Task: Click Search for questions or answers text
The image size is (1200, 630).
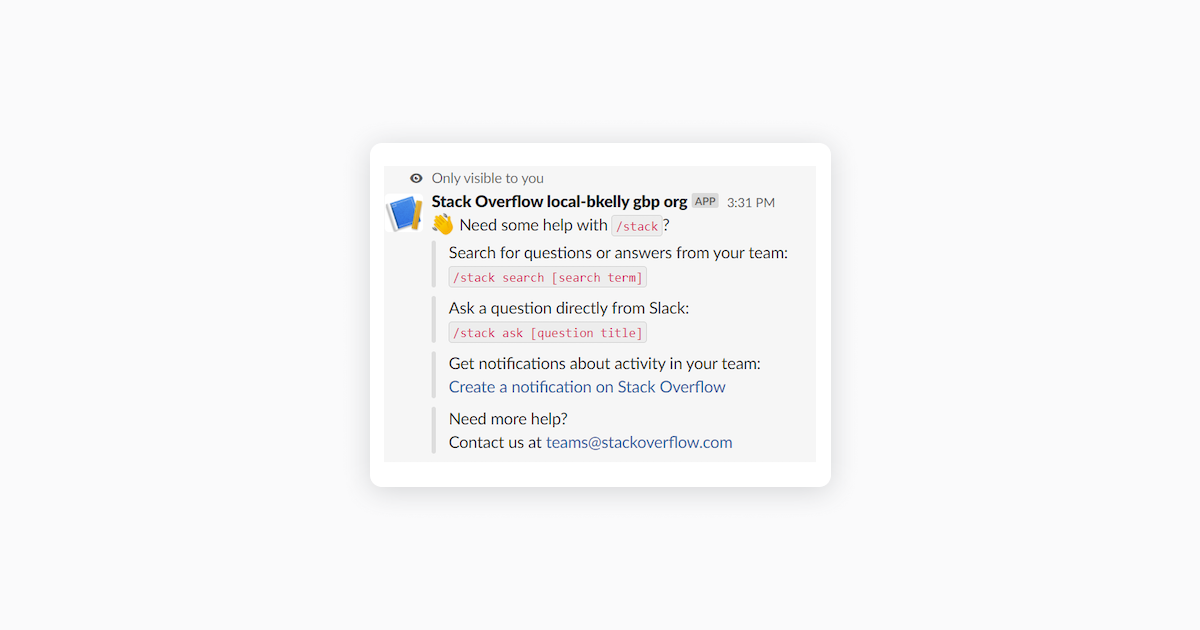Action: click(618, 253)
